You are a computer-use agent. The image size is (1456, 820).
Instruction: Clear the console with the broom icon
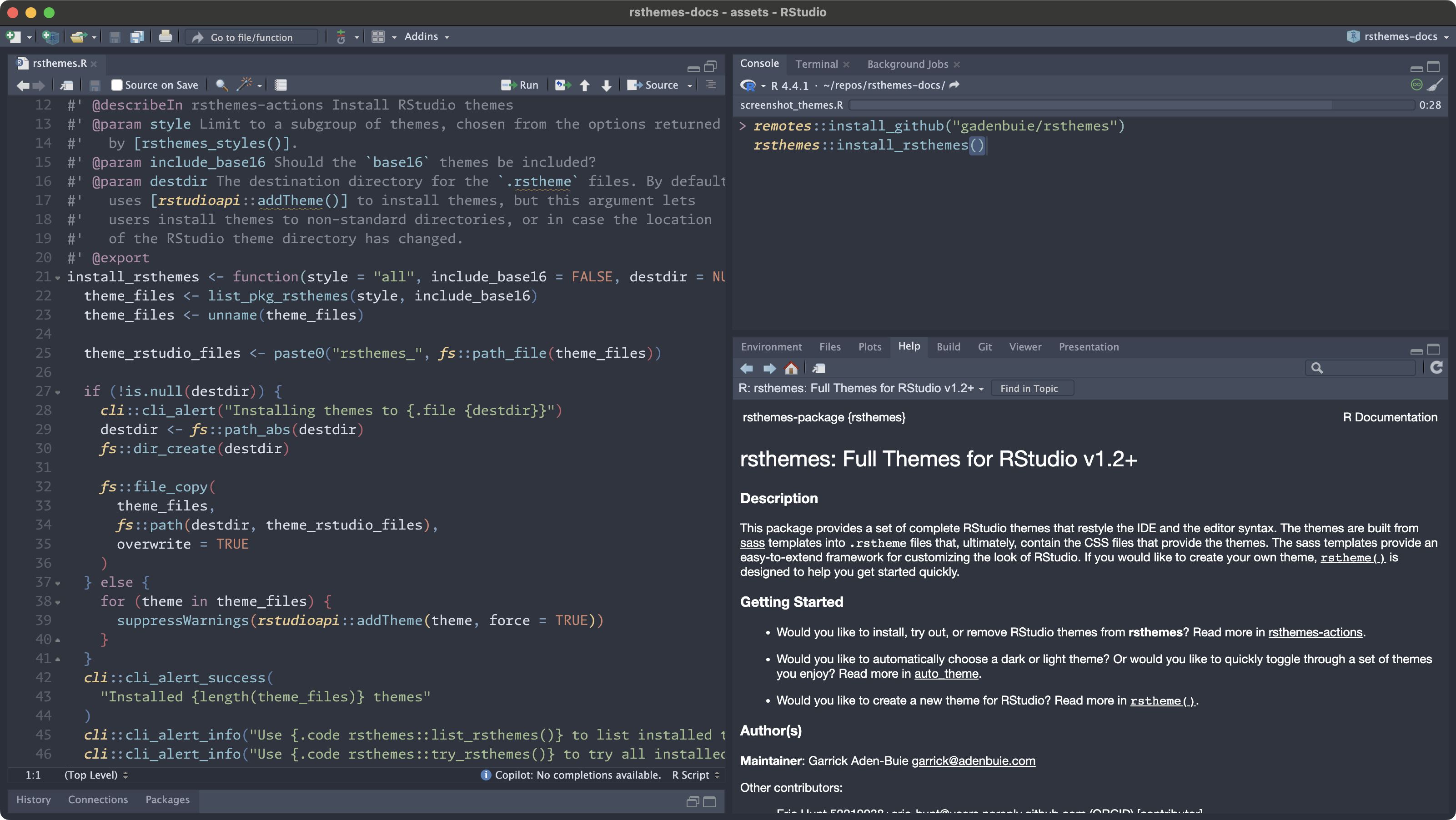pos(1435,85)
